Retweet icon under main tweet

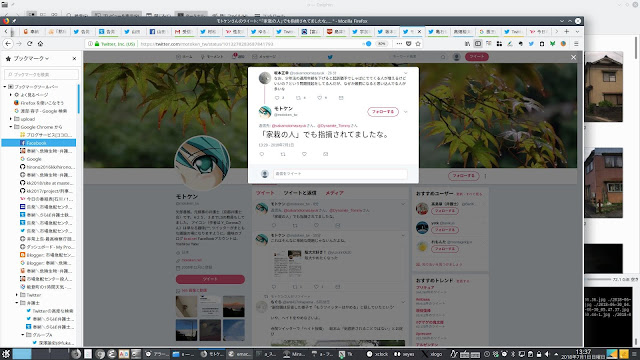click(x=283, y=154)
